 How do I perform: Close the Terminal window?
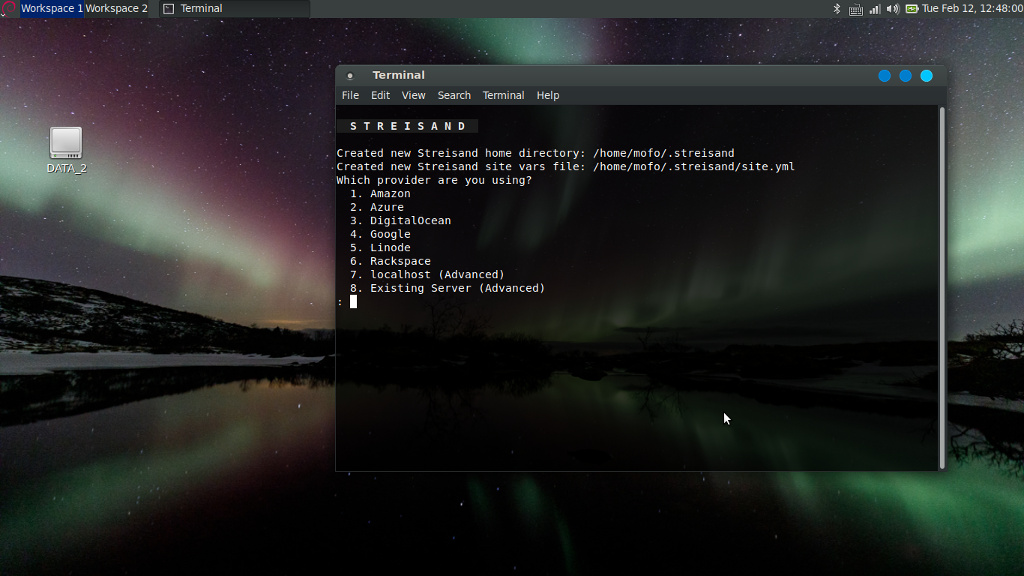(x=926, y=76)
